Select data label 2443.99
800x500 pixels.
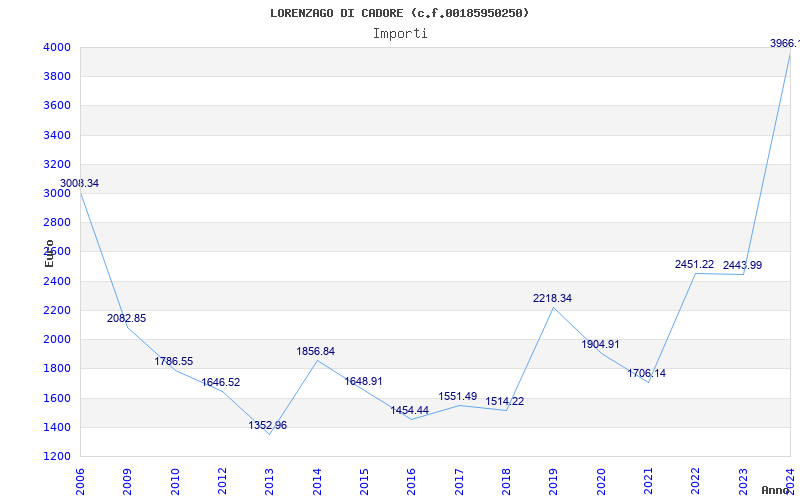[x=742, y=265]
